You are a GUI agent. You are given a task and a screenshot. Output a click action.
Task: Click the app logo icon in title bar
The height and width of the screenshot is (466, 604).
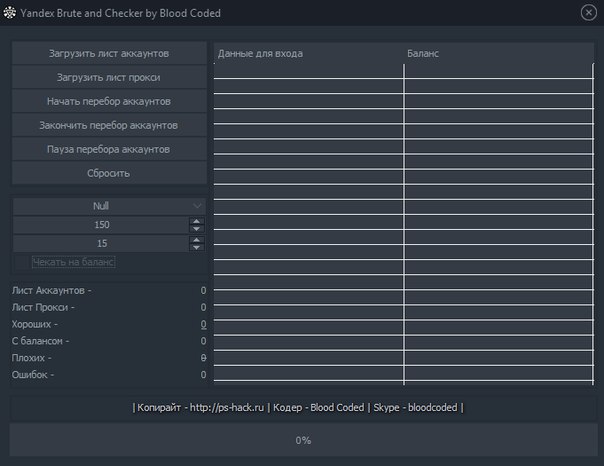click(x=10, y=13)
